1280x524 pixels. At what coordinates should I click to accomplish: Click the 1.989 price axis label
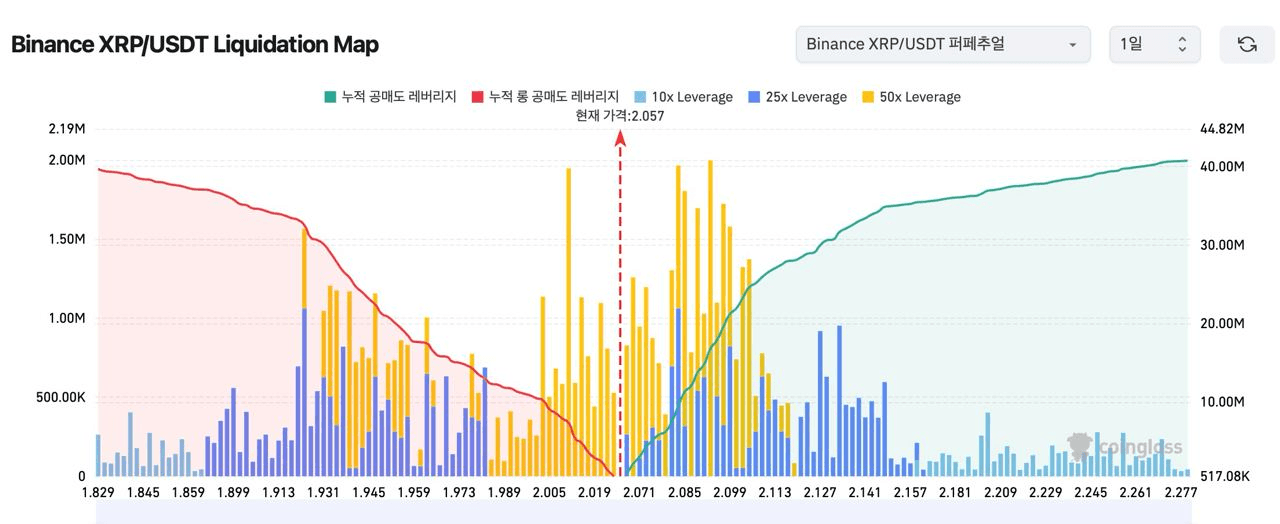point(504,492)
